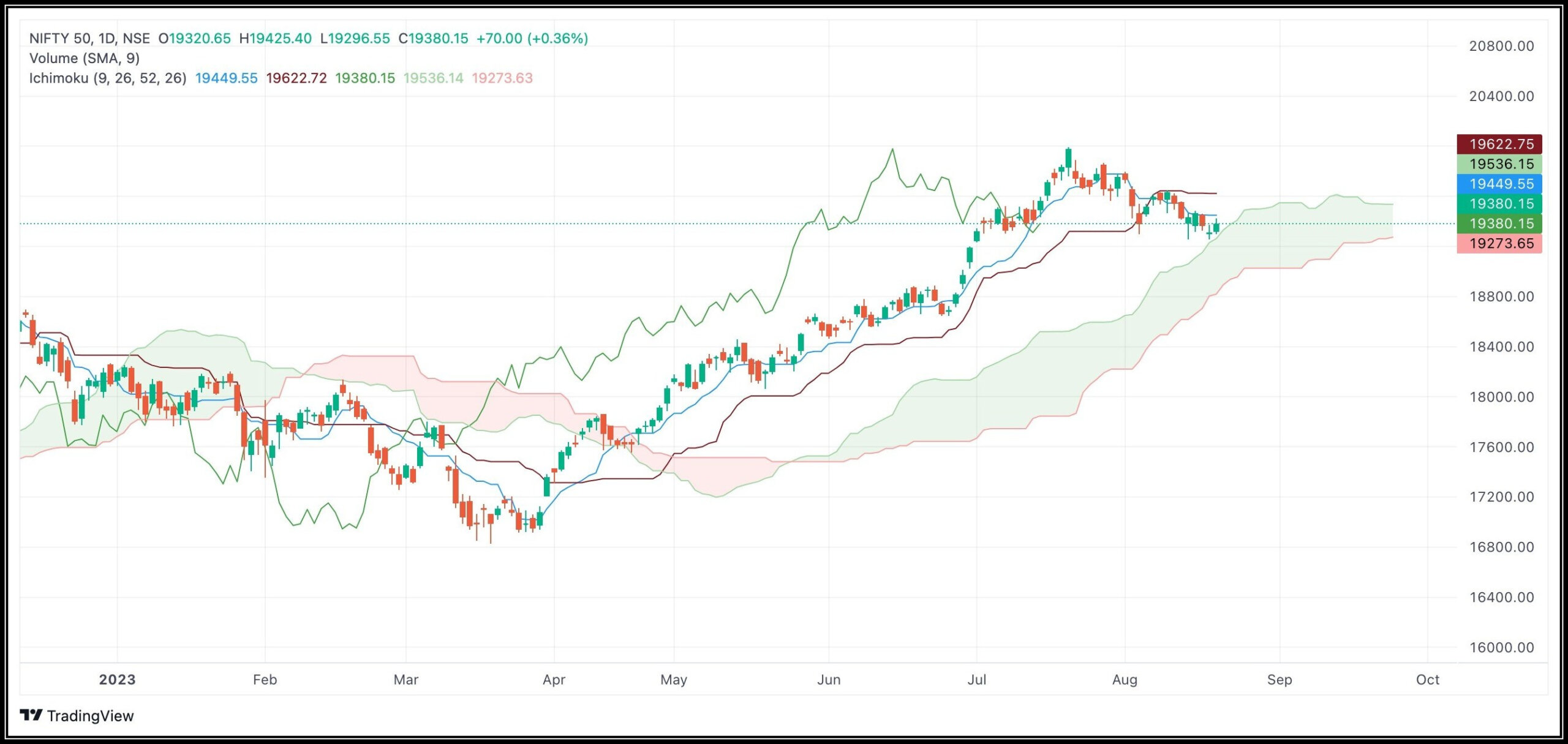Click the Feb label on the time axis

pyautogui.click(x=265, y=680)
